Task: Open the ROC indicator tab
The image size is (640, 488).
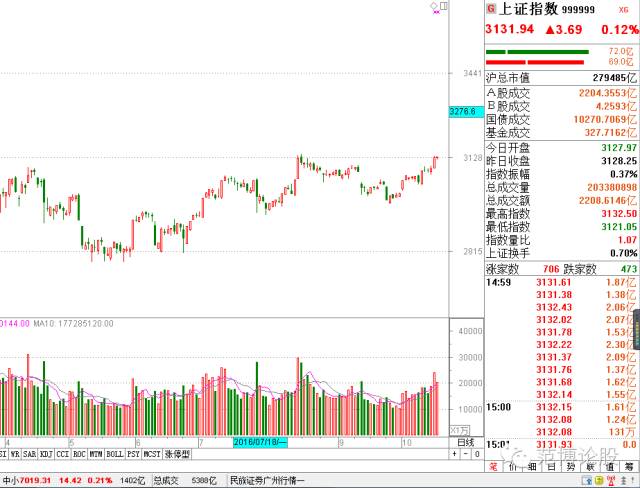Action: click(x=79, y=454)
